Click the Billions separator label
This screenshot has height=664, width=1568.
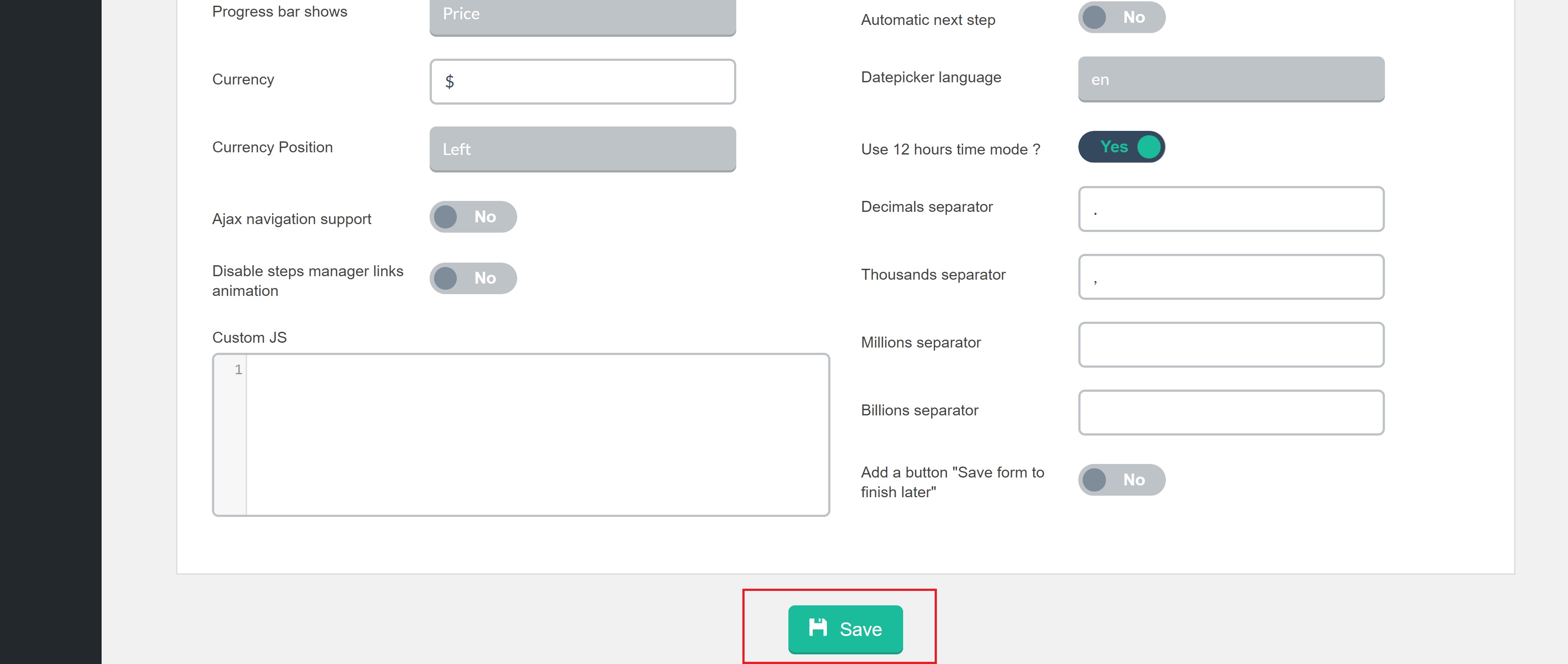(x=920, y=411)
